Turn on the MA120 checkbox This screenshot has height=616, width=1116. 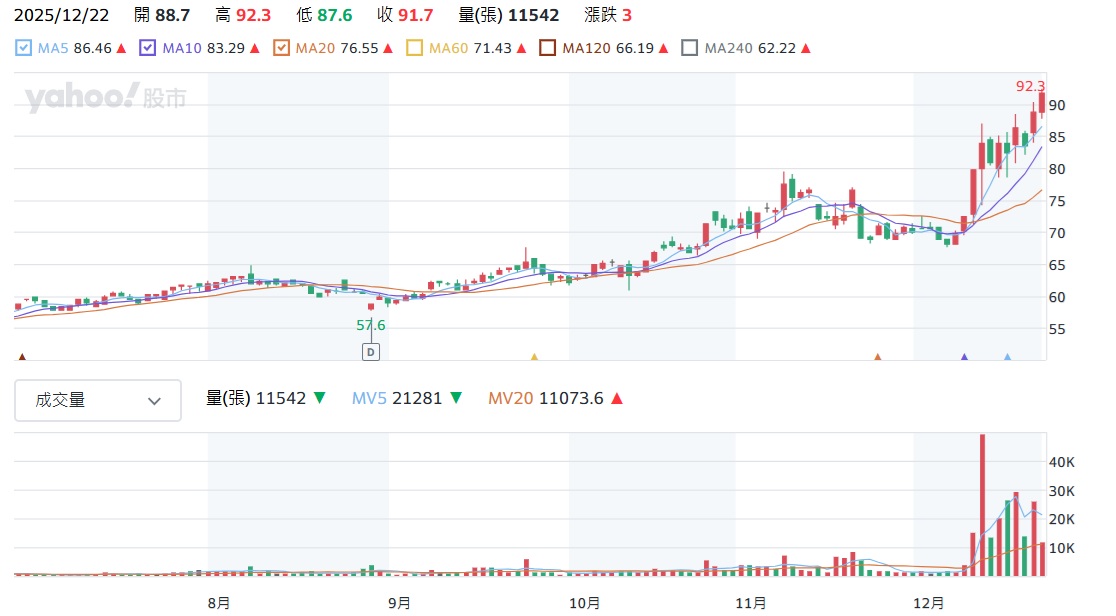point(547,48)
